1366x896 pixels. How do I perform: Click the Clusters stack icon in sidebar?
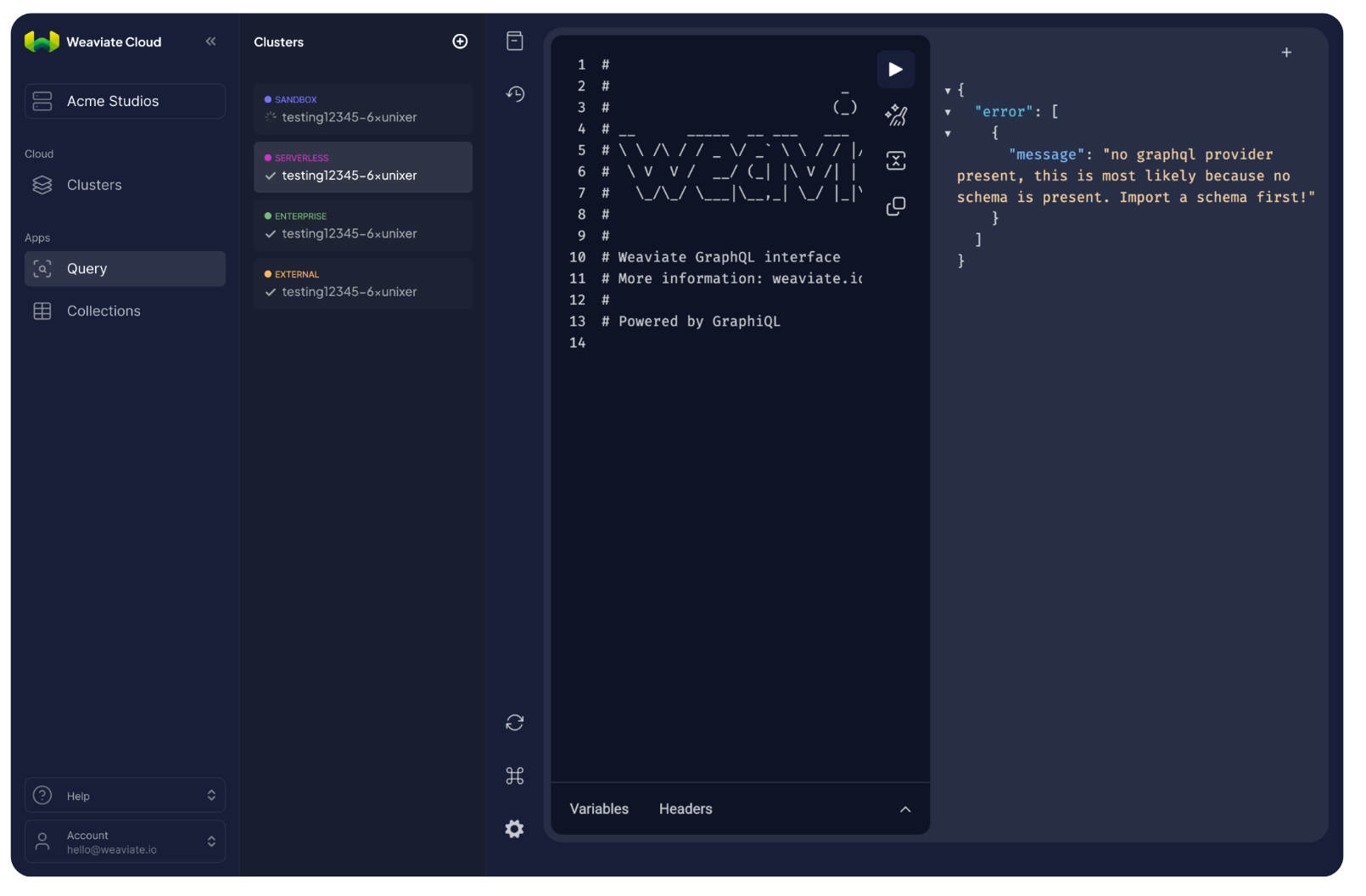[42, 185]
